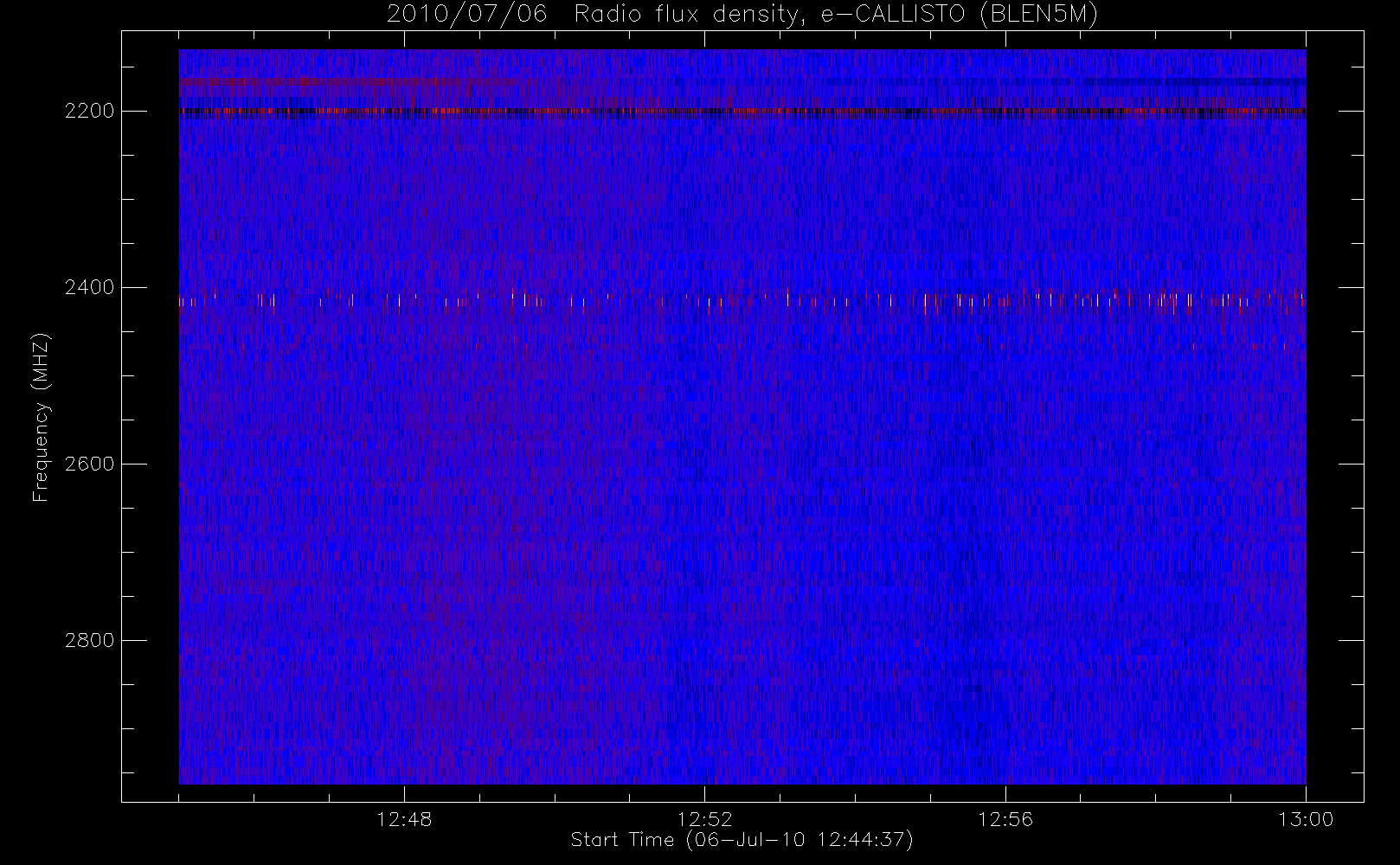Click the 12:52 time axis label

704,819
